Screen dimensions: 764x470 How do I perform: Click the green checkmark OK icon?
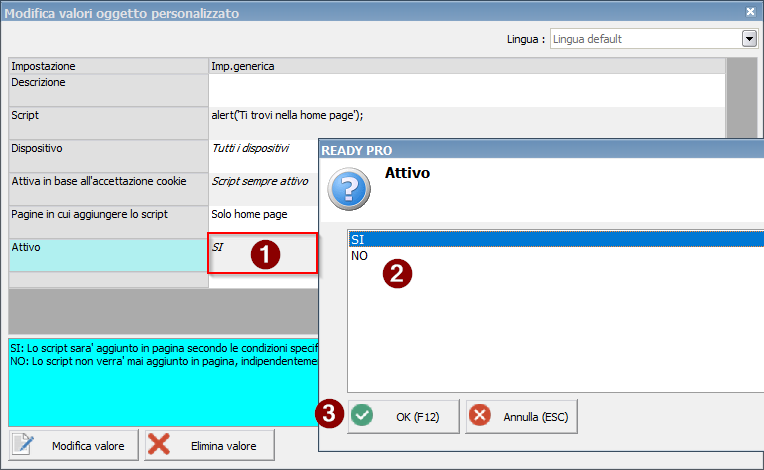coord(362,416)
